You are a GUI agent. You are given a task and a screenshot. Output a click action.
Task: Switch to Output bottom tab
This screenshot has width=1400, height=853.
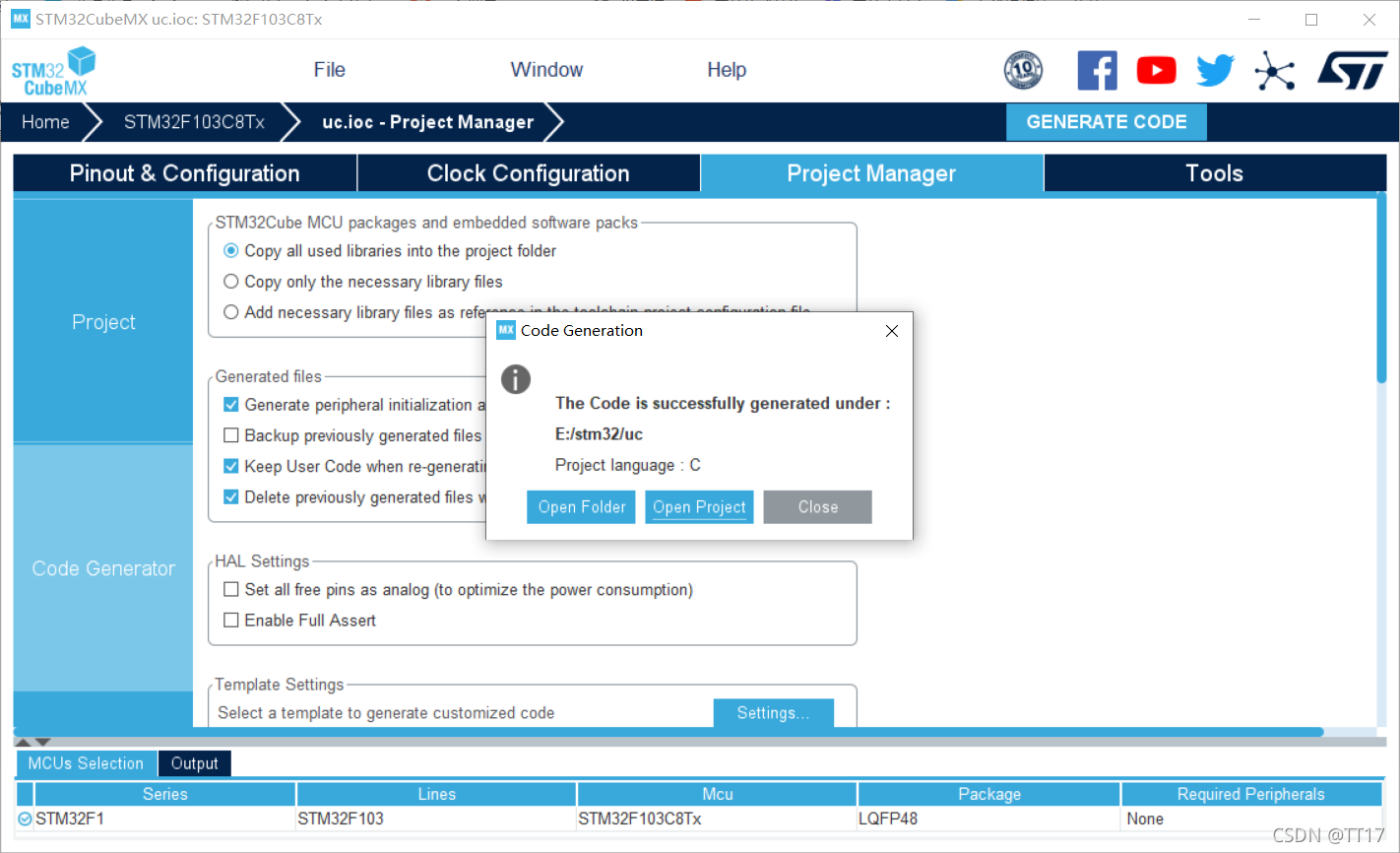(x=195, y=763)
